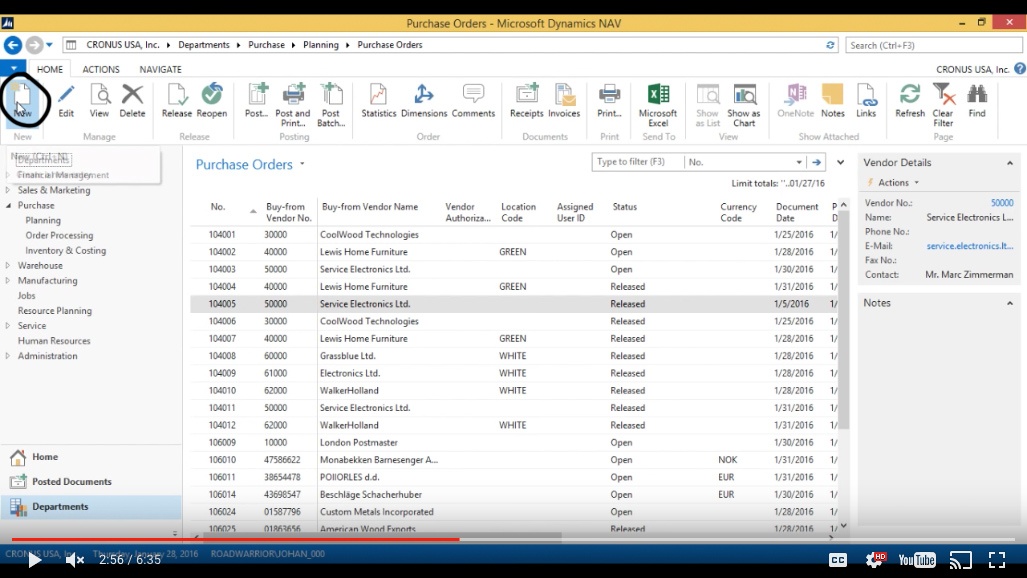Open the help question mark icon
1027x578 pixels.
(1020, 68)
